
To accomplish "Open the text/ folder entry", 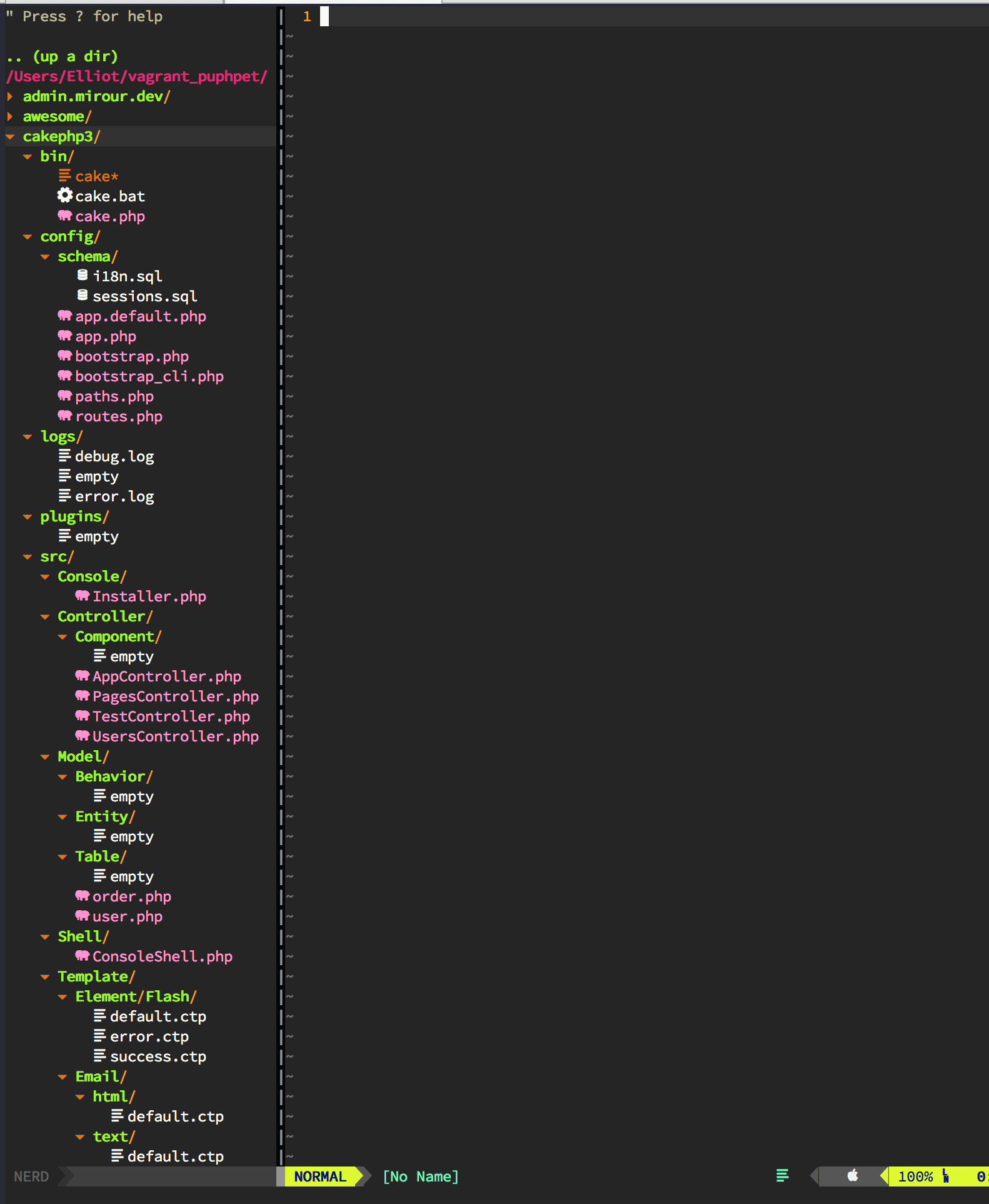I will click(x=114, y=1136).
